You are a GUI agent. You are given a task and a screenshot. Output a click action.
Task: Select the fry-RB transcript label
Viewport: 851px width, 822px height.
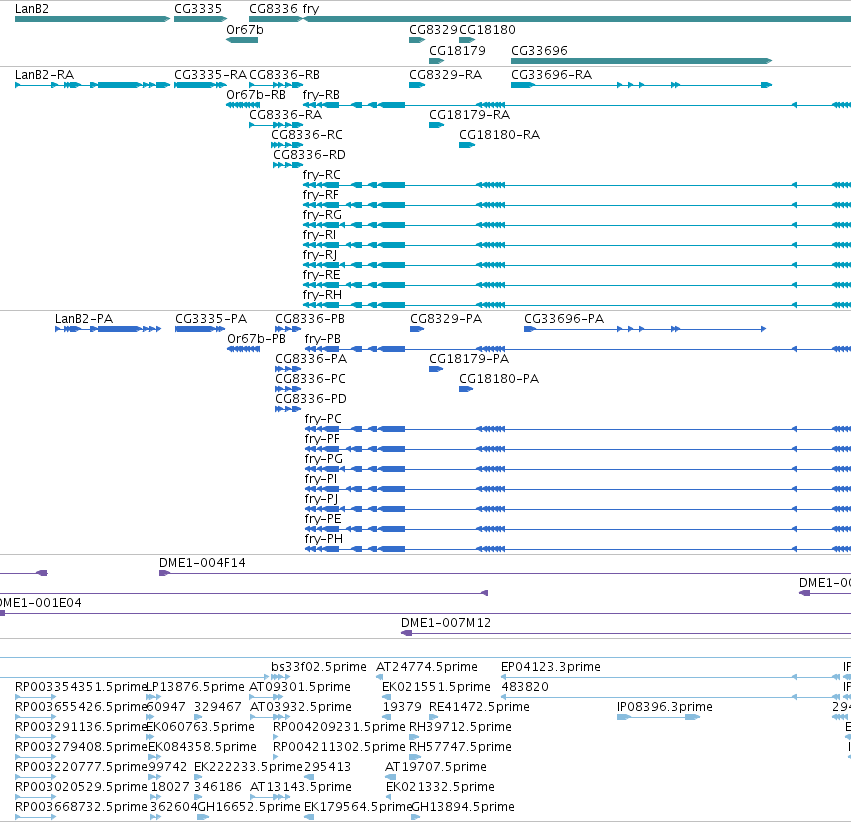pyautogui.click(x=321, y=95)
